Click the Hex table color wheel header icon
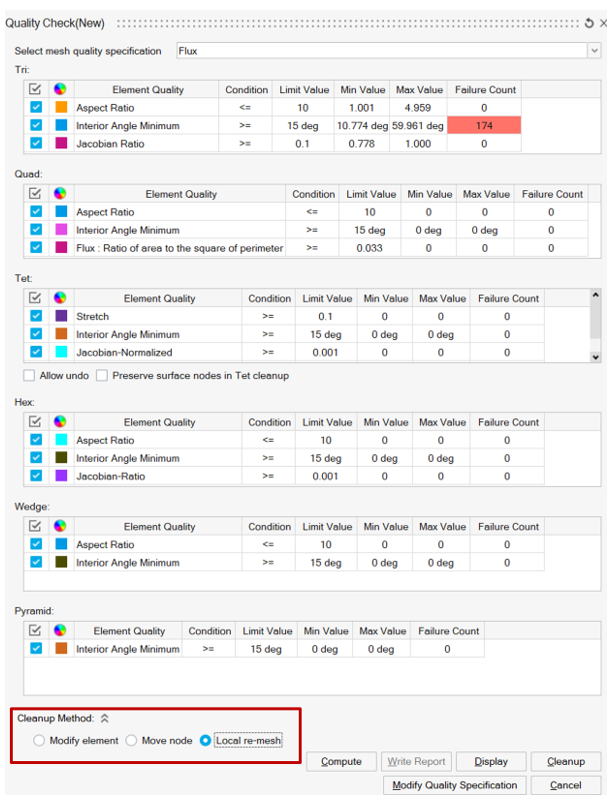 tap(60, 422)
